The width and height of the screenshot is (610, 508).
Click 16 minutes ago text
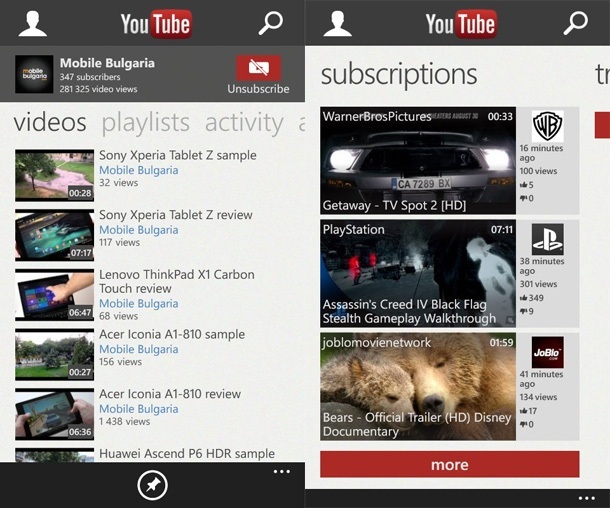click(x=542, y=153)
